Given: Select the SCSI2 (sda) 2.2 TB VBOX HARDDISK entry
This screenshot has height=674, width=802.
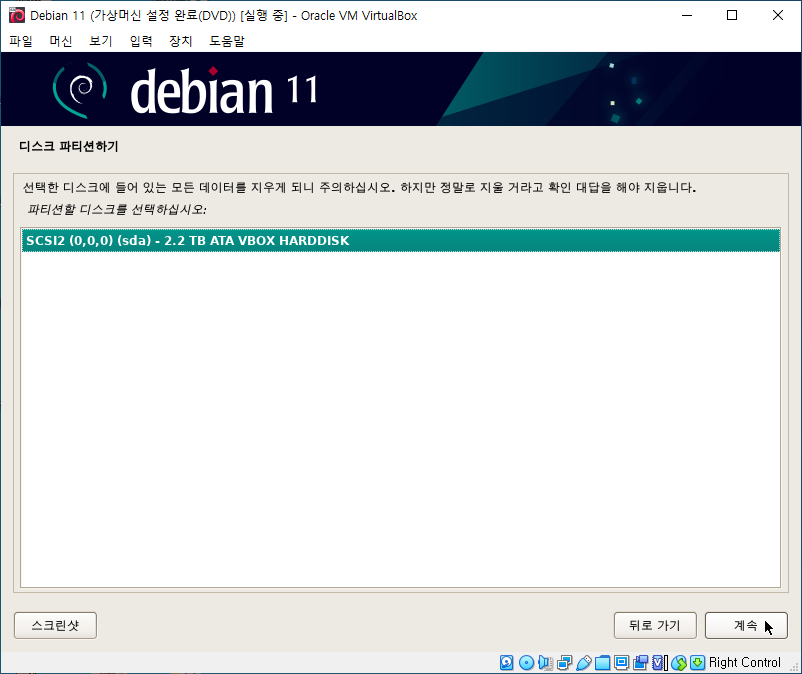Looking at the screenshot, I should pos(400,240).
